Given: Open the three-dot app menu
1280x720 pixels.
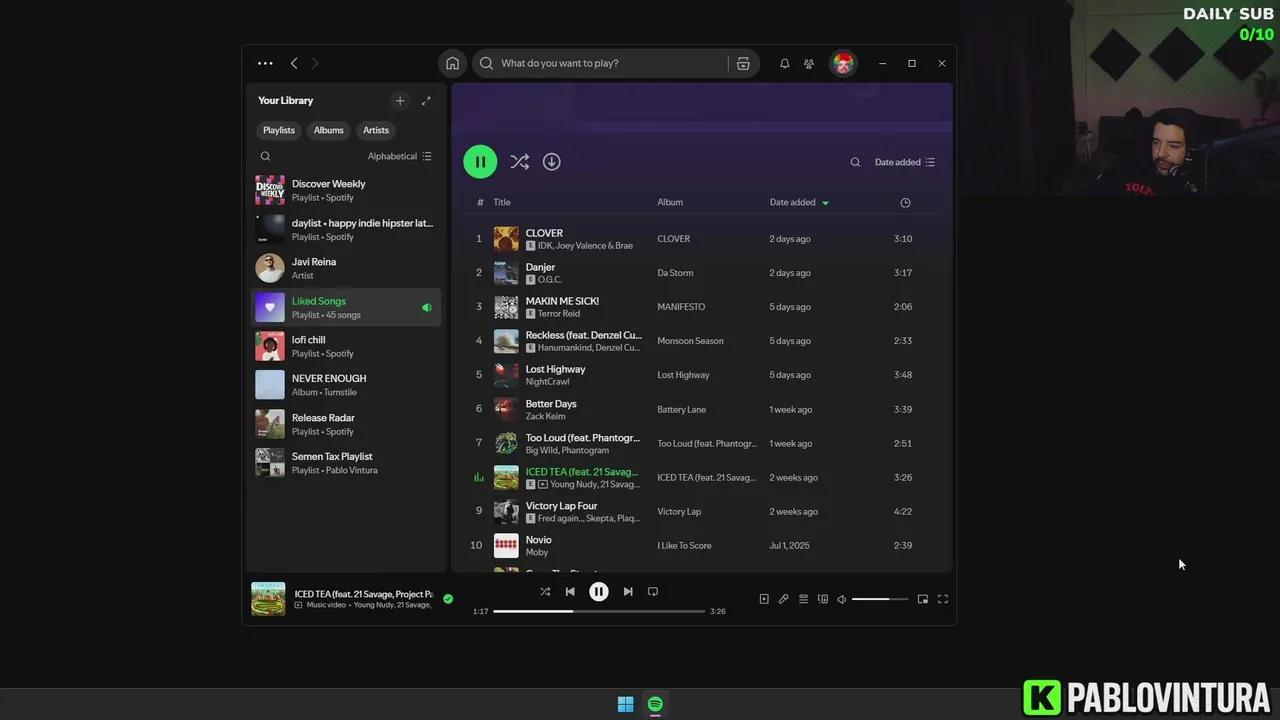Looking at the screenshot, I should (265, 63).
